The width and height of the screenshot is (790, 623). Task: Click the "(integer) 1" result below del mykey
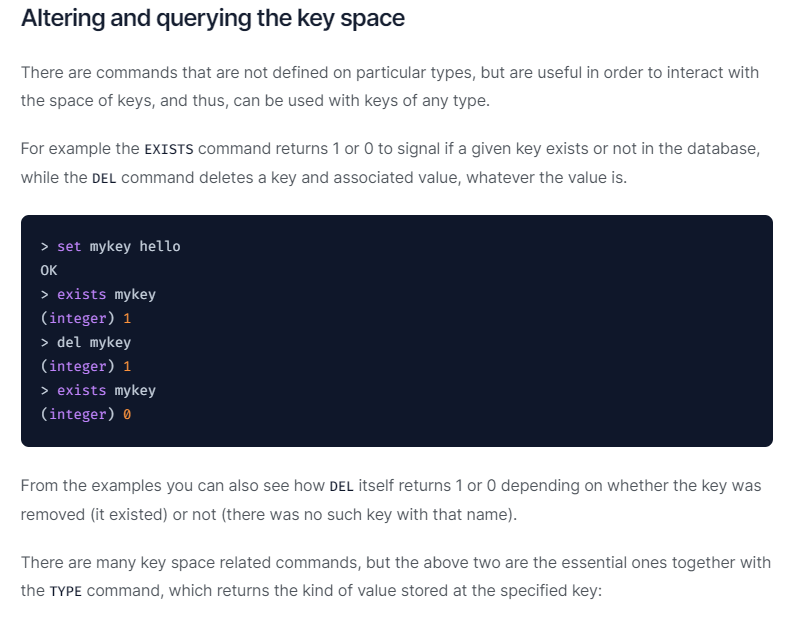click(x=86, y=366)
